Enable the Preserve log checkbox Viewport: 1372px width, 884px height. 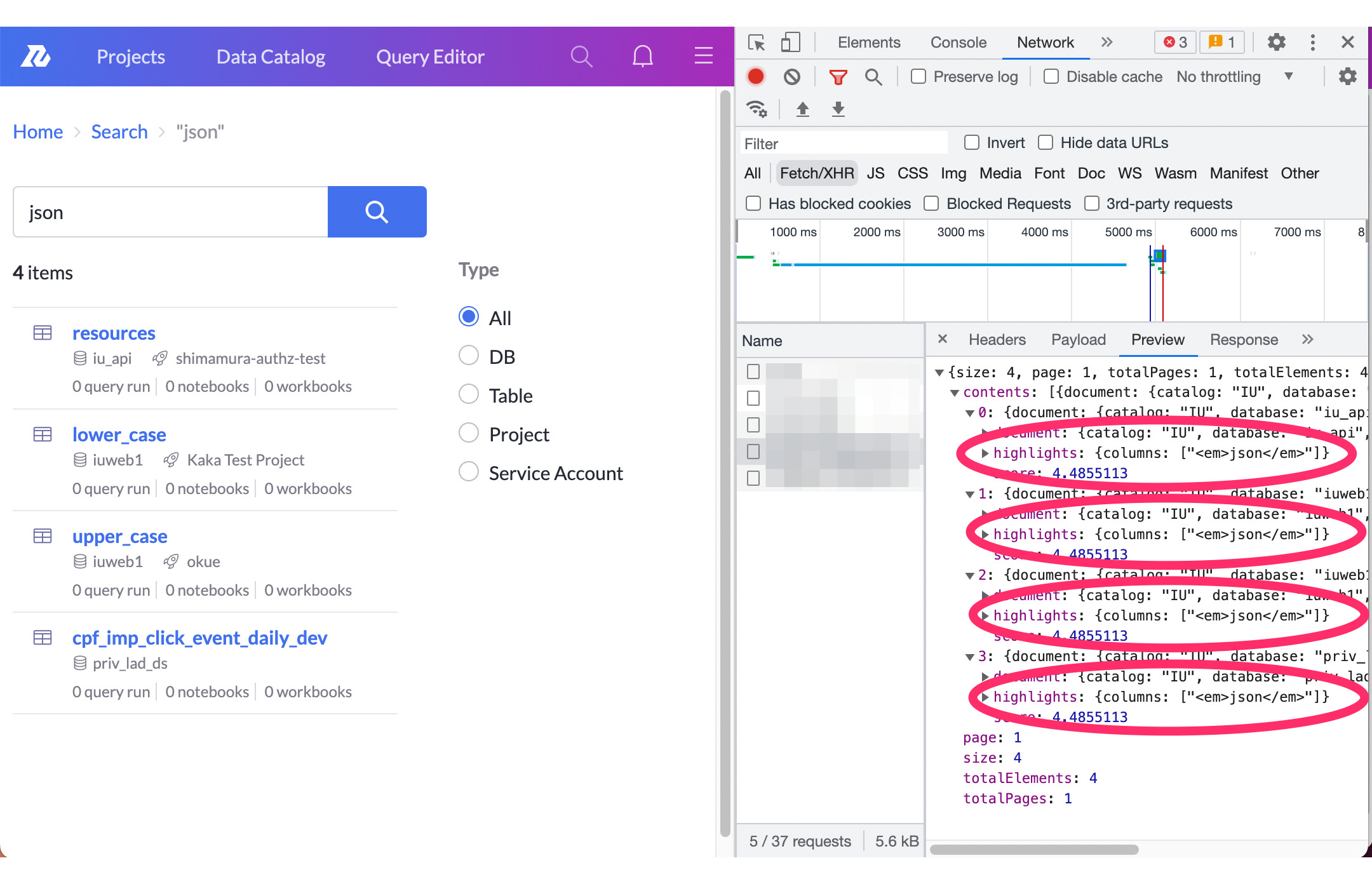[x=918, y=77]
